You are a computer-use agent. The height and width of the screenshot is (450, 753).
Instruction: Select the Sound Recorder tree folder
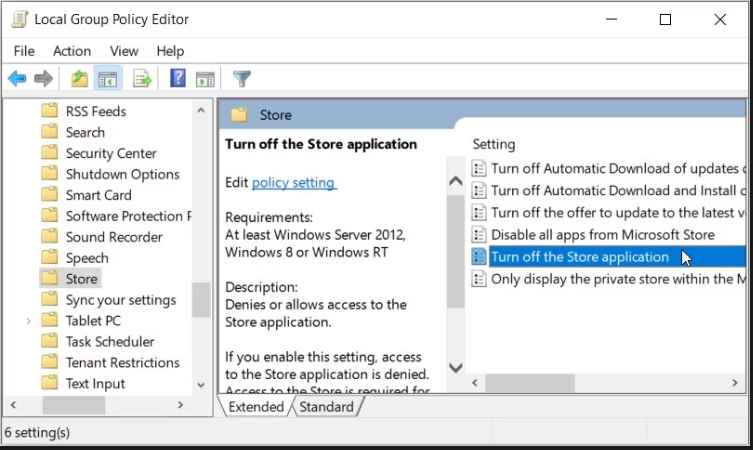click(x=114, y=237)
